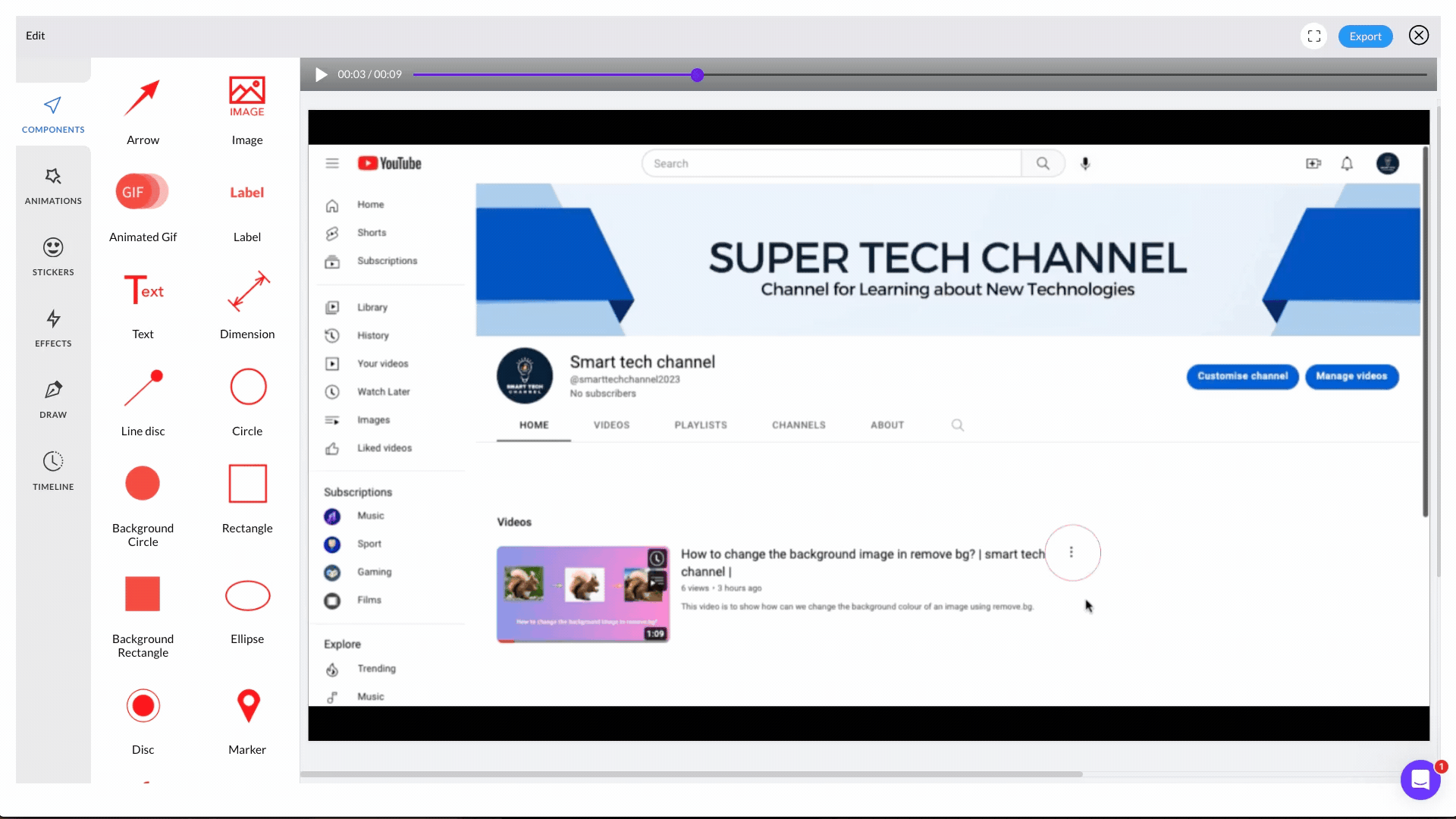Click the Export button
Screen dimensions: 1456x819
click(1365, 36)
